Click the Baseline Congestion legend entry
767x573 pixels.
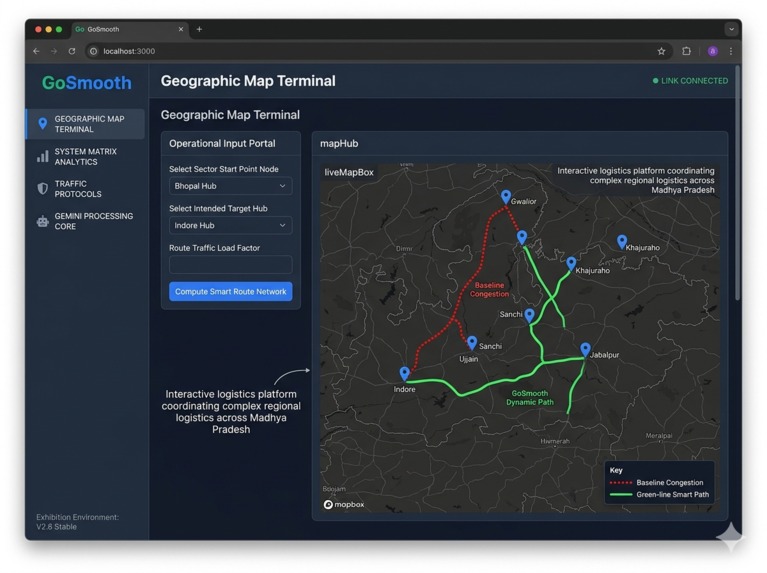click(x=657, y=482)
